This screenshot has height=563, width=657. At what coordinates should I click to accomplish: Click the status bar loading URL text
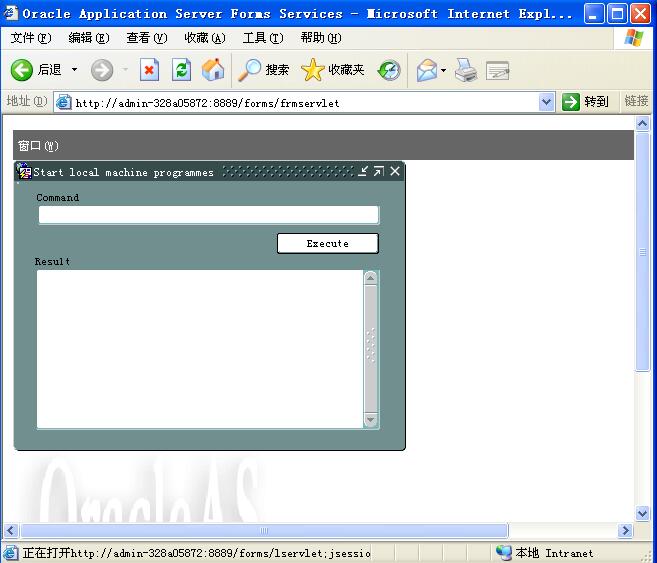click(197, 553)
